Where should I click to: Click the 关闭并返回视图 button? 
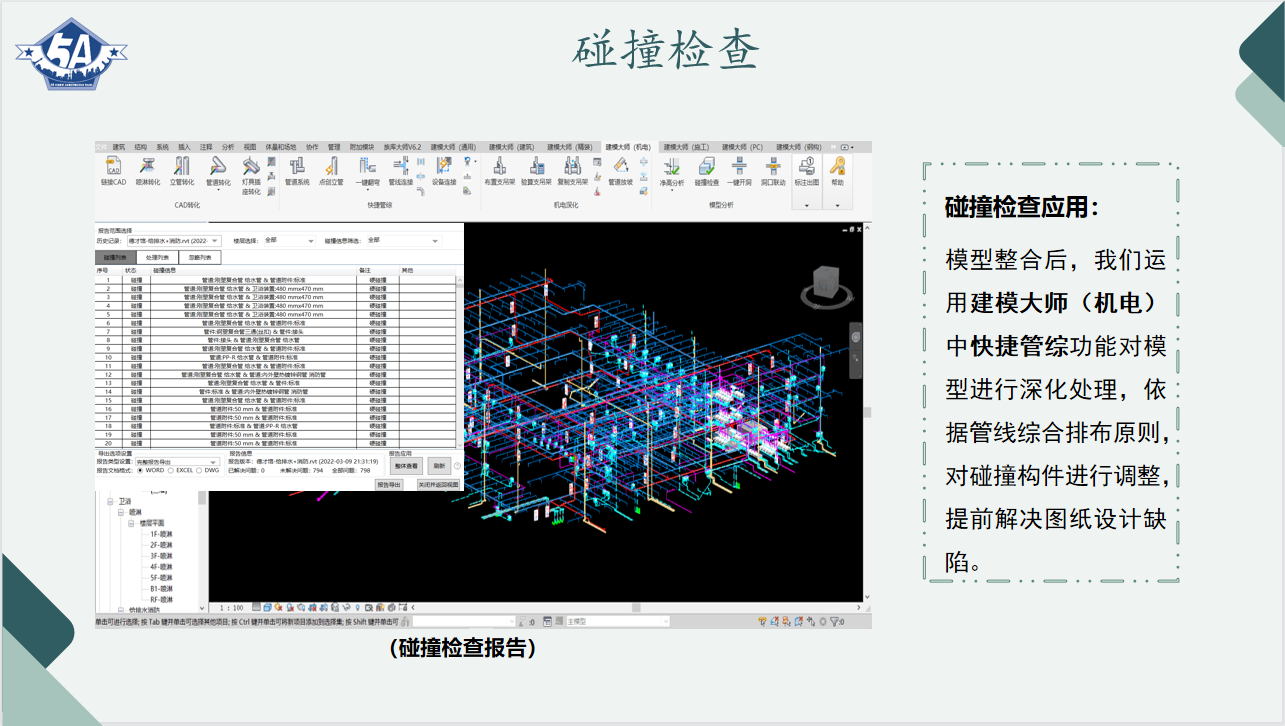438,484
